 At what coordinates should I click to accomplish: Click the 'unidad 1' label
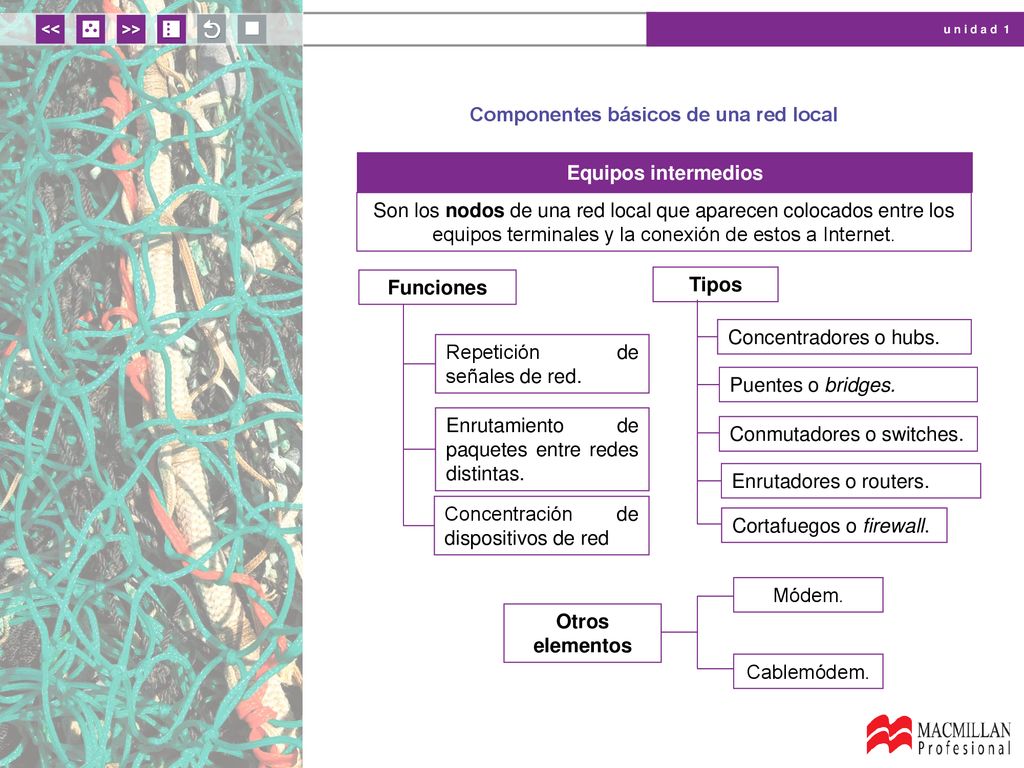[x=976, y=29]
